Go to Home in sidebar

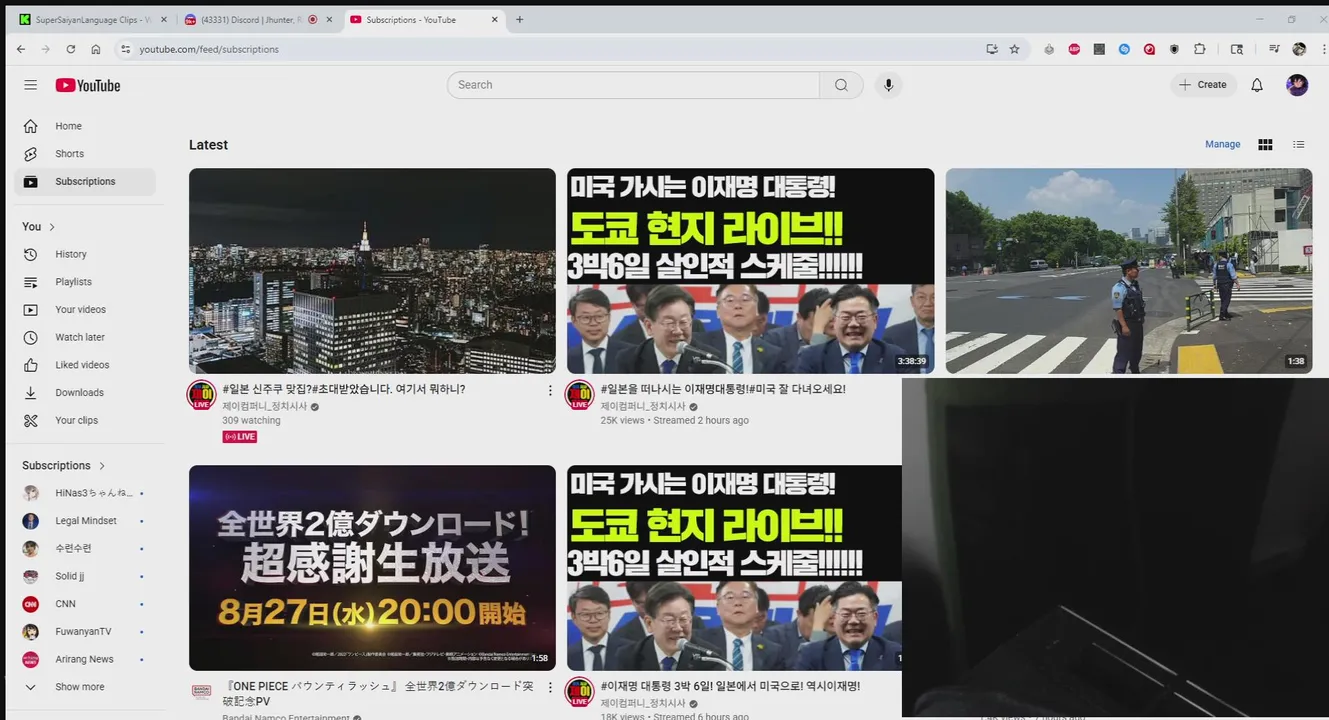(x=85, y=126)
